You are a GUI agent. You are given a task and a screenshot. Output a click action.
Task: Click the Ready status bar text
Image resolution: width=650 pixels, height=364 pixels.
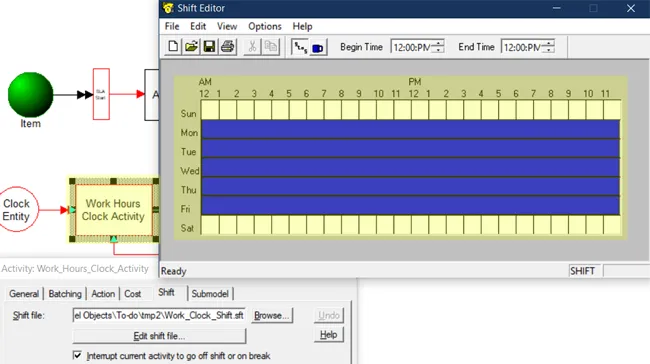[x=174, y=271]
